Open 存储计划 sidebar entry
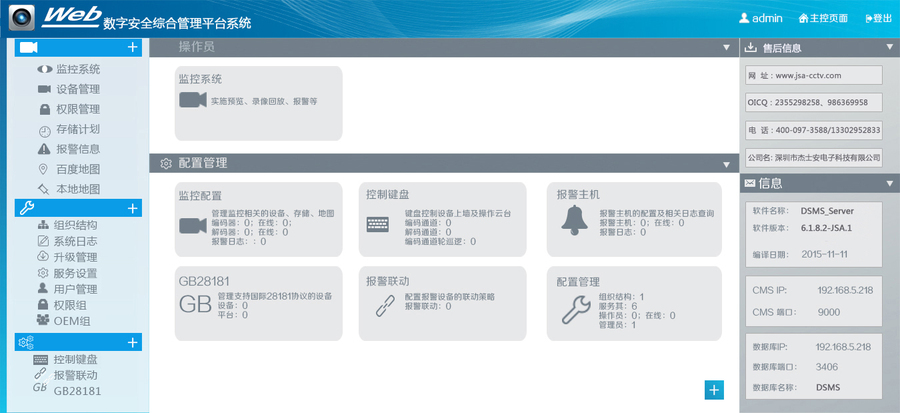This screenshot has width=900, height=413. 77,130
